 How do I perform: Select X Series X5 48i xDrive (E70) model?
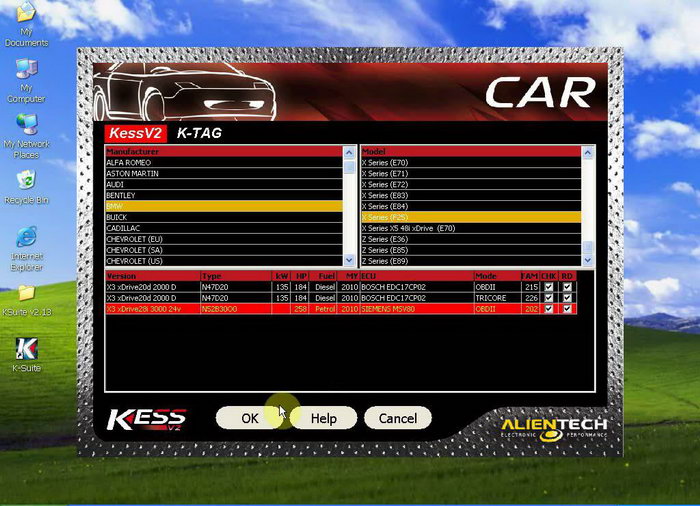pos(471,228)
